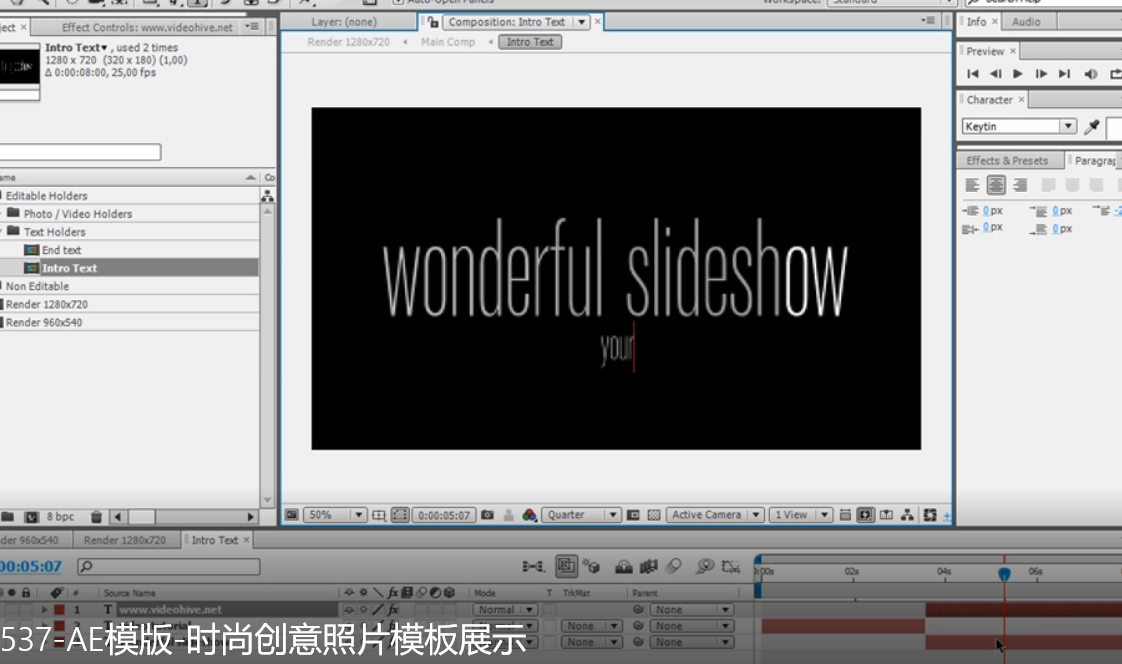Viewport: 1122px width, 664px height.
Task: Open the Mode dropdown for layer 1
Action: (504, 610)
